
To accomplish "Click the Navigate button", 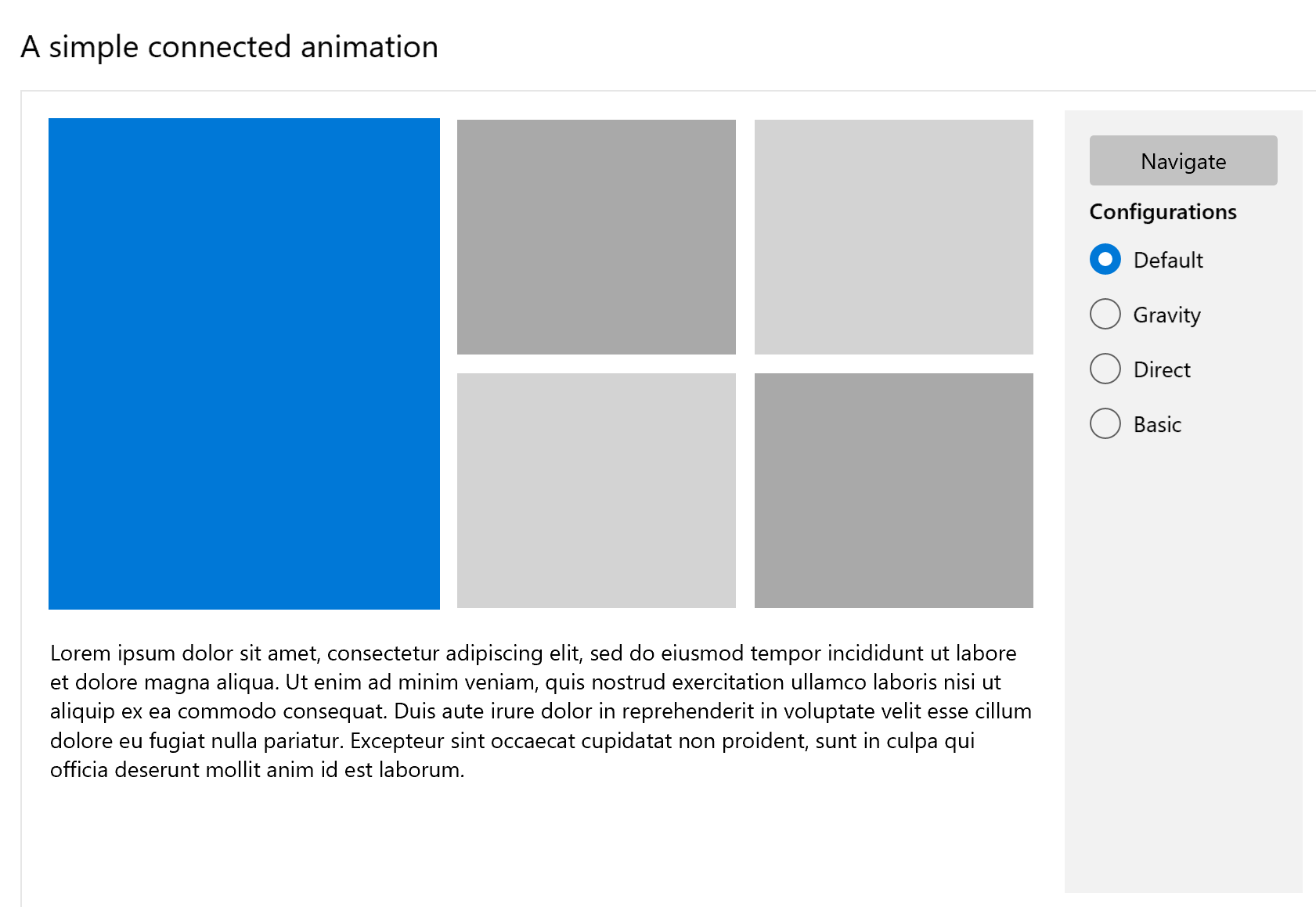I will (x=1183, y=160).
